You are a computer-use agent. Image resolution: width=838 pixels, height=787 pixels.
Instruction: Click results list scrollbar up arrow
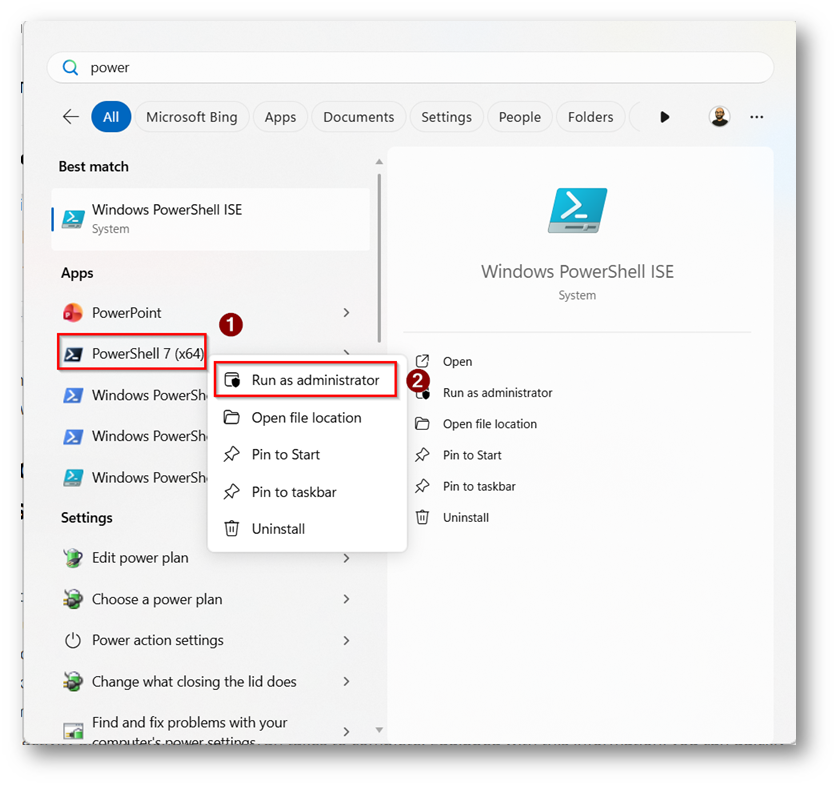point(379,161)
